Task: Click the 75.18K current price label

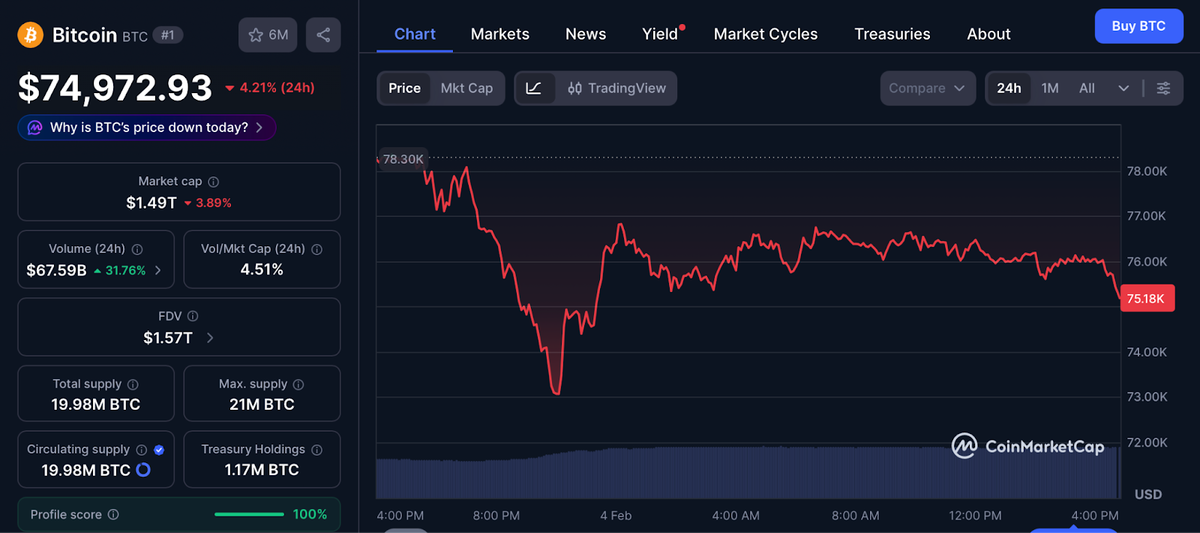Action: [x=1146, y=298]
